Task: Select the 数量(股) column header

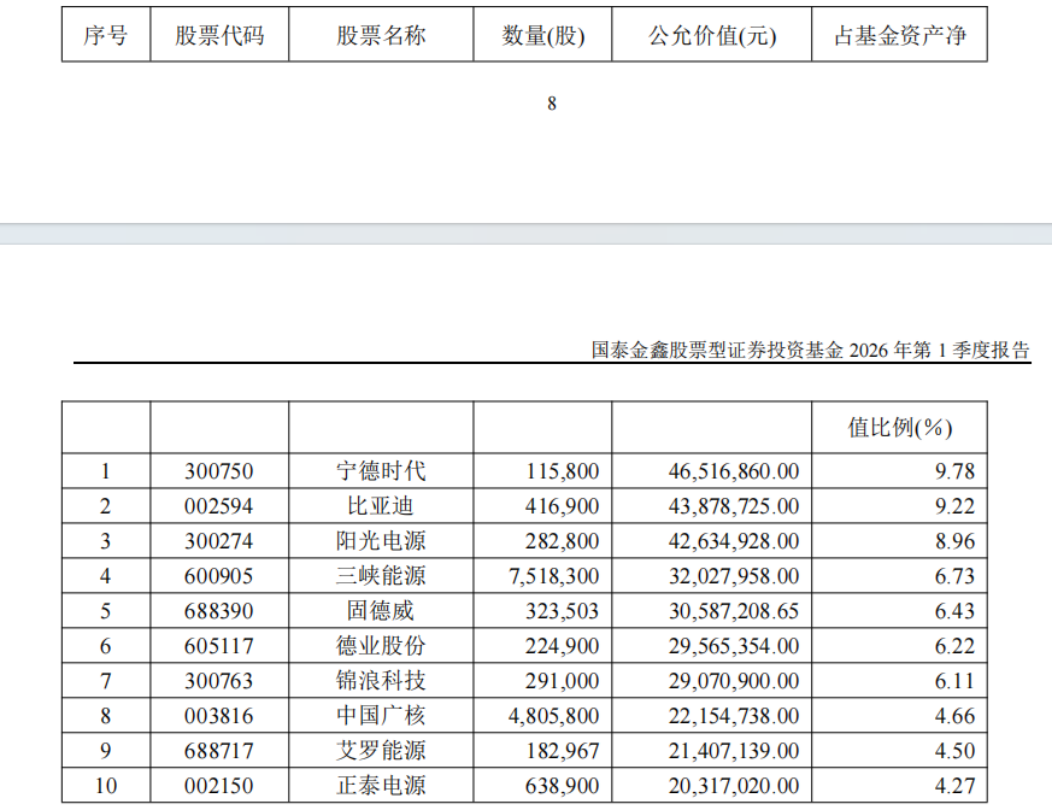Action: point(543,35)
